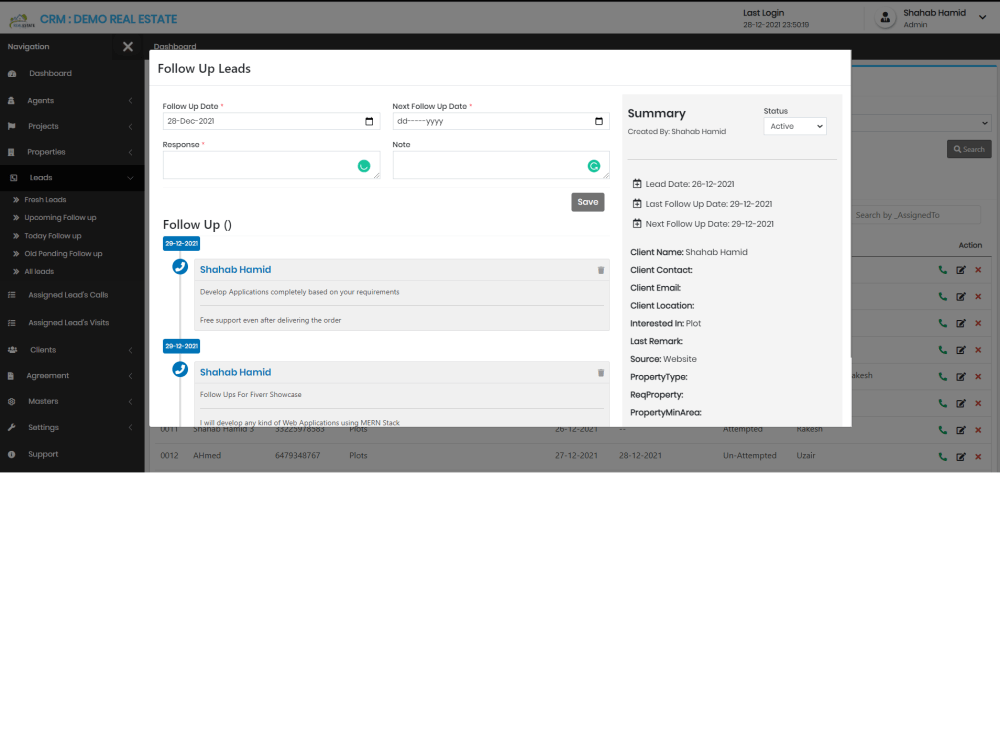
Task: Click the Follow Up Date field
Action: click(271, 121)
